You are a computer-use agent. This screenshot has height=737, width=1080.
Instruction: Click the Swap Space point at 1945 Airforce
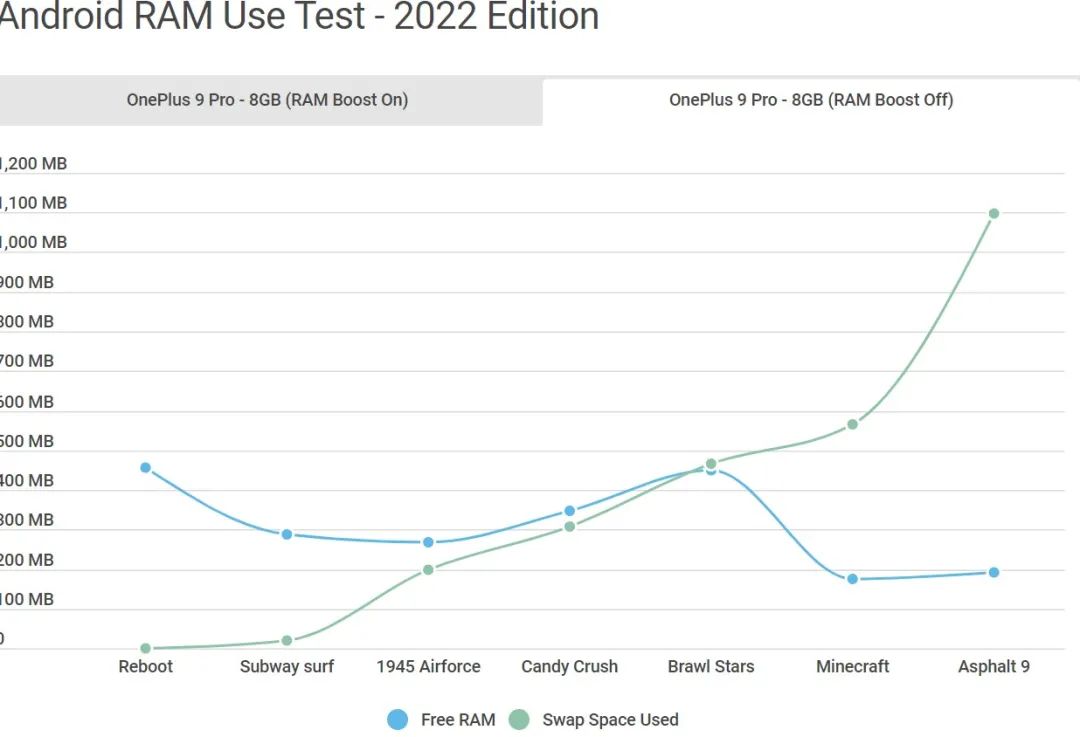[x=428, y=570]
